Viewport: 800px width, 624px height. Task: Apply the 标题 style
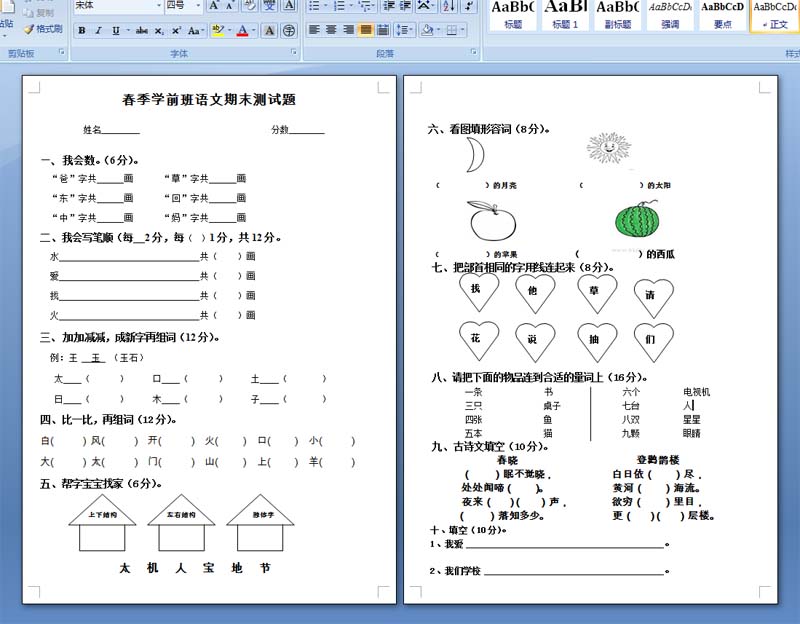pos(513,15)
